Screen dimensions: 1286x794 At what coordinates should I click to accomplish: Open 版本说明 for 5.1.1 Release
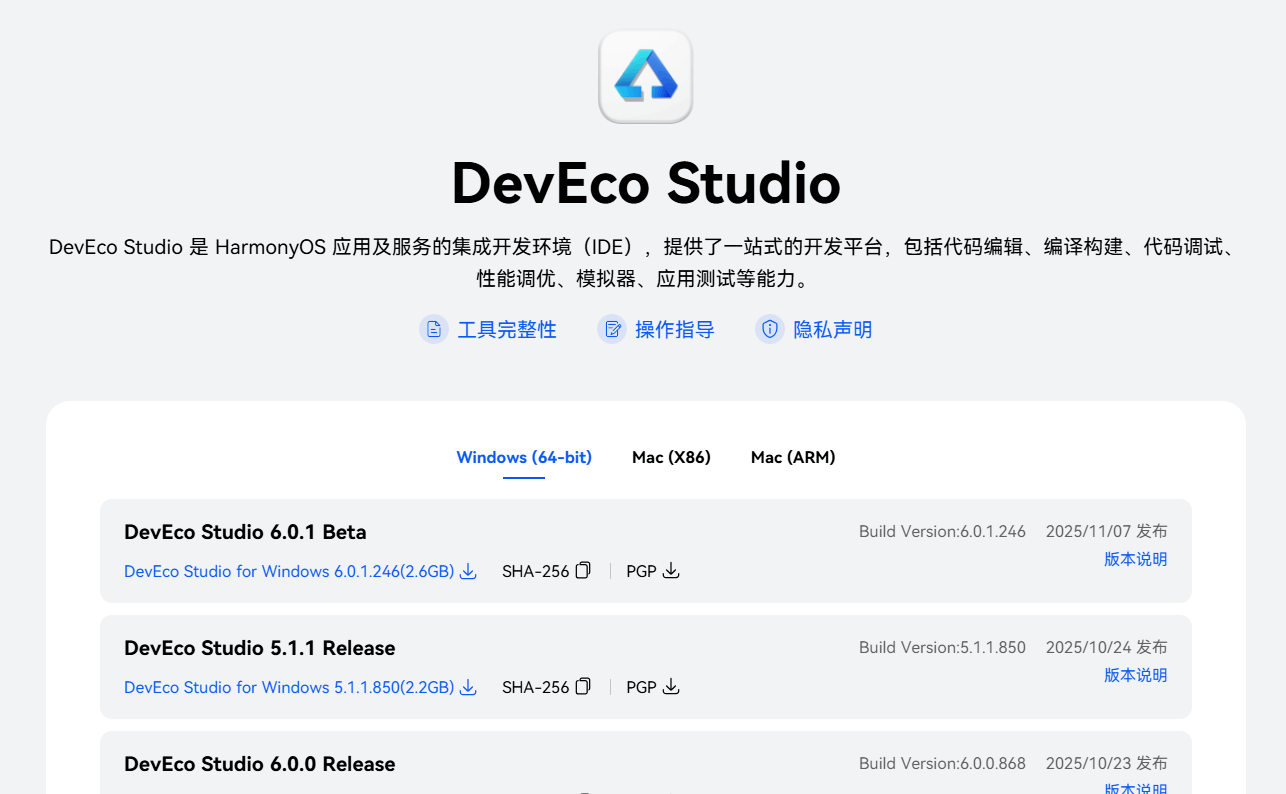click(1135, 675)
